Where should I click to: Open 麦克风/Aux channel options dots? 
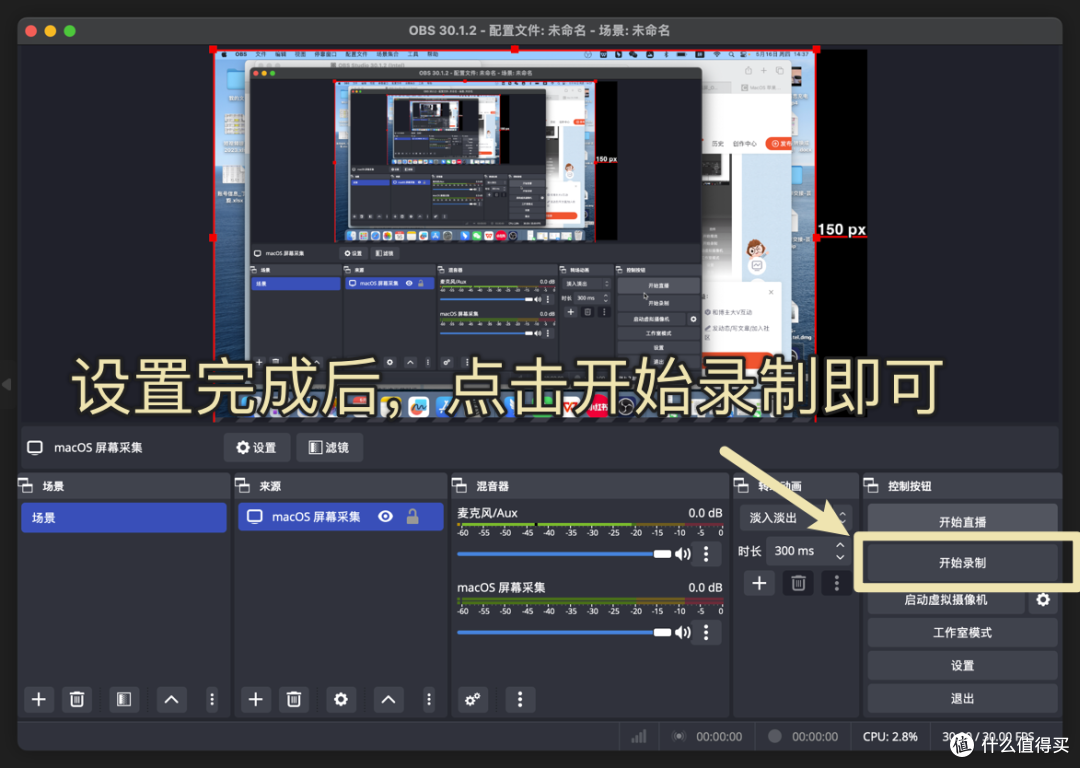pos(706,554)
